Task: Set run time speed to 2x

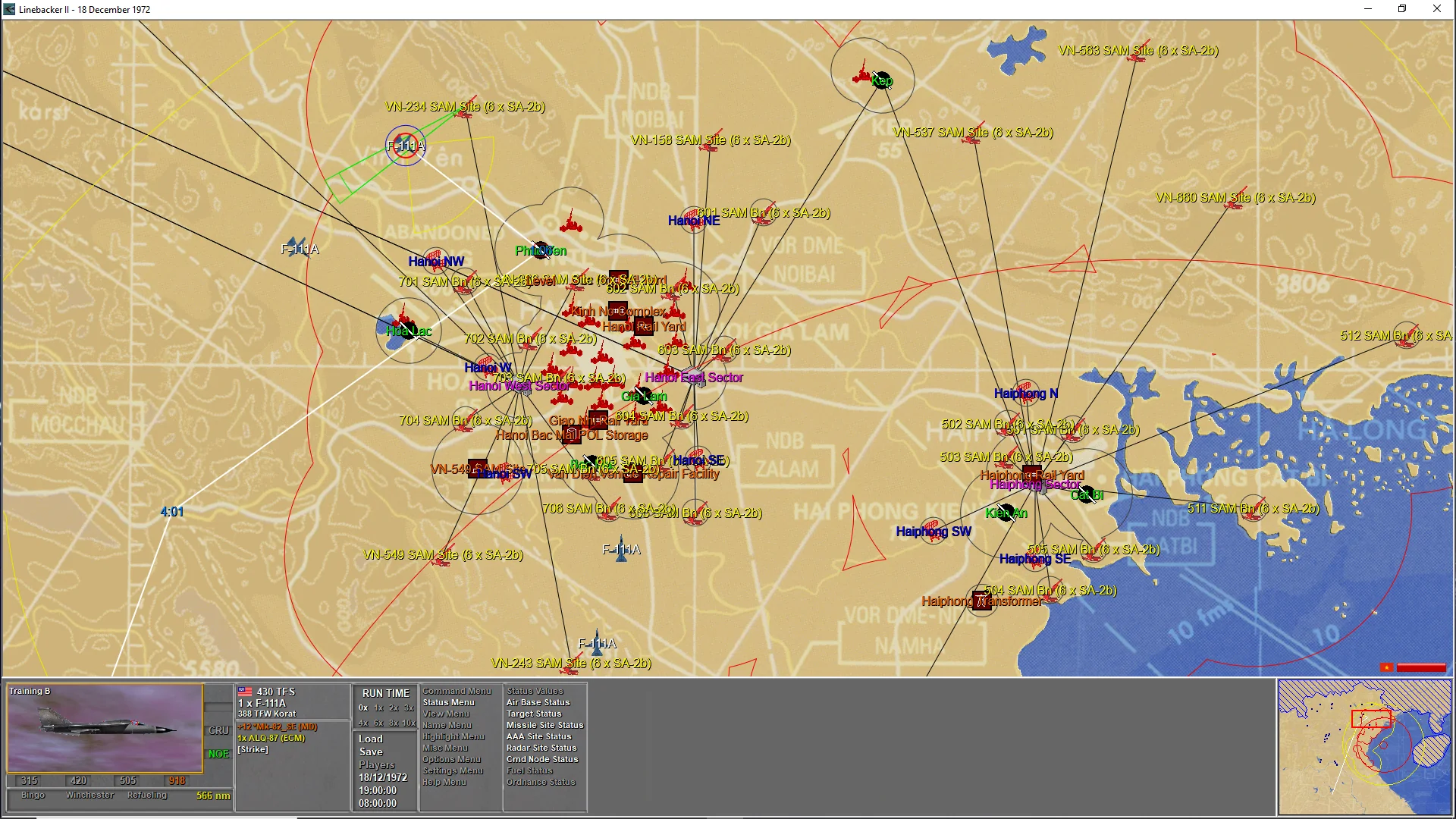Action: (394, 708)
